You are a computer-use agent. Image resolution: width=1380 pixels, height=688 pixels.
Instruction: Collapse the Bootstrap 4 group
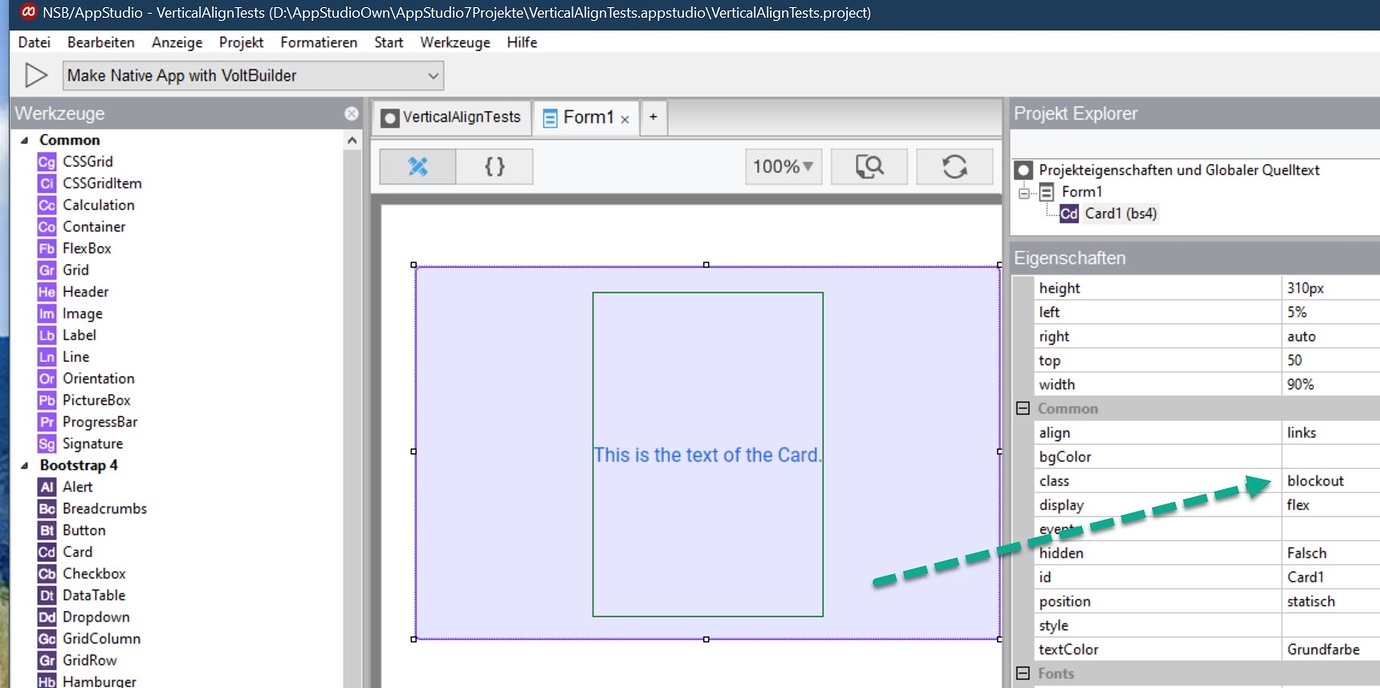click(x=24, y=465)
